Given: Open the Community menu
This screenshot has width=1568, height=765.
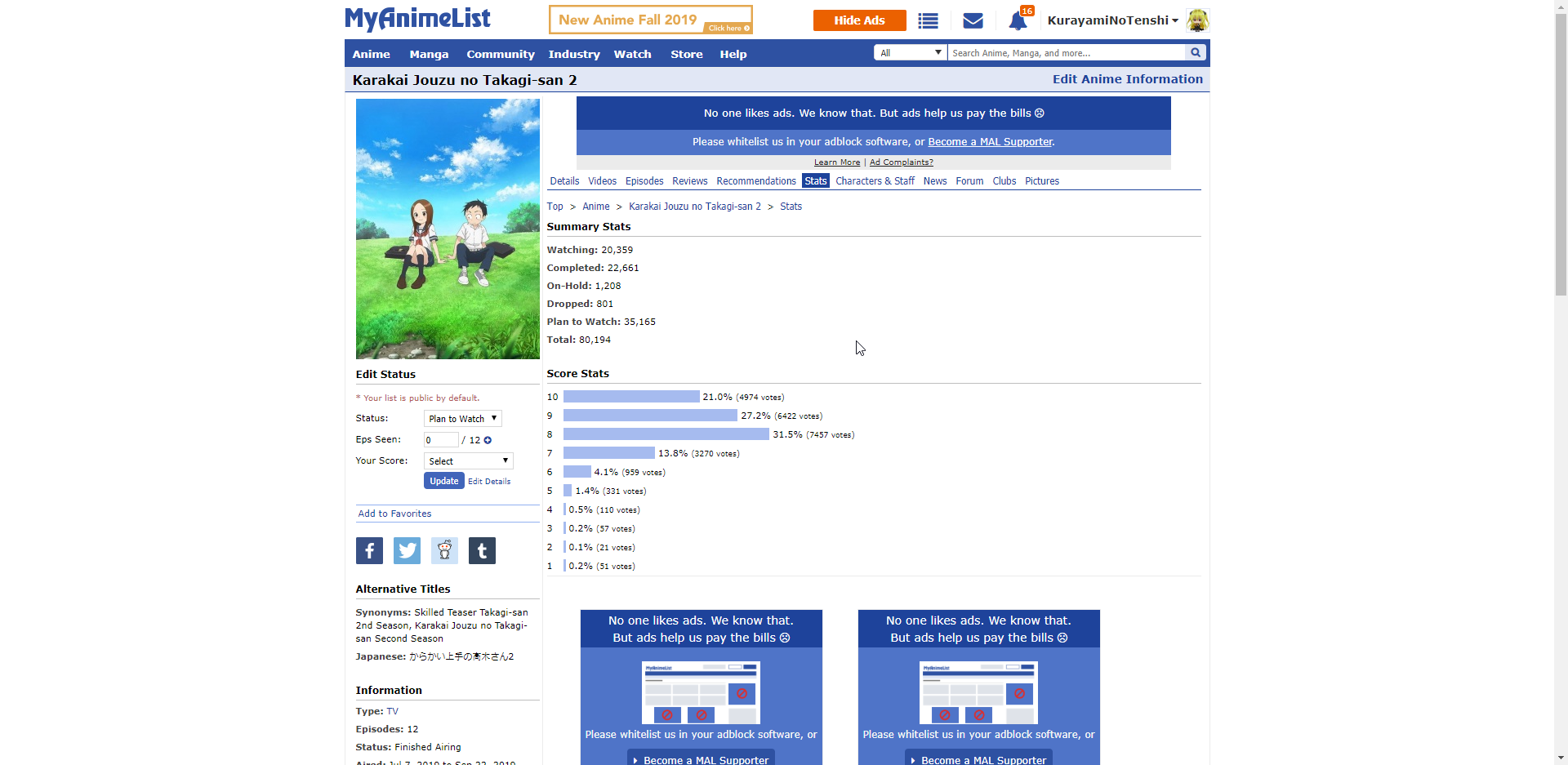Looking at the screenshot, I should pos(500,55).
